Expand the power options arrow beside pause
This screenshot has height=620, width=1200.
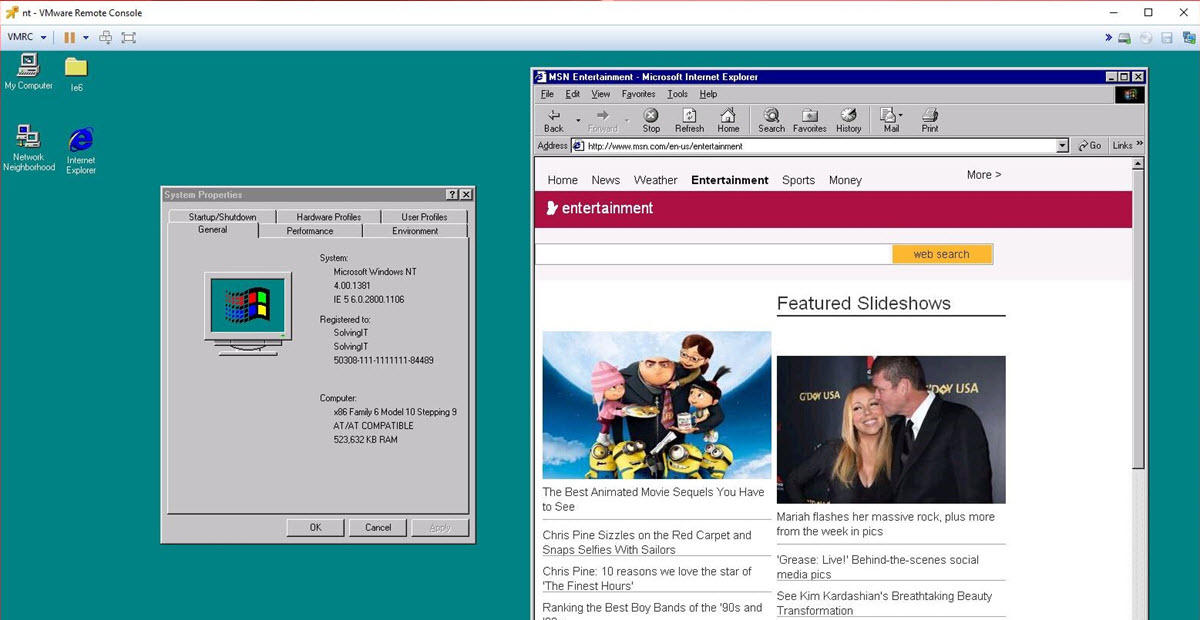86,38
